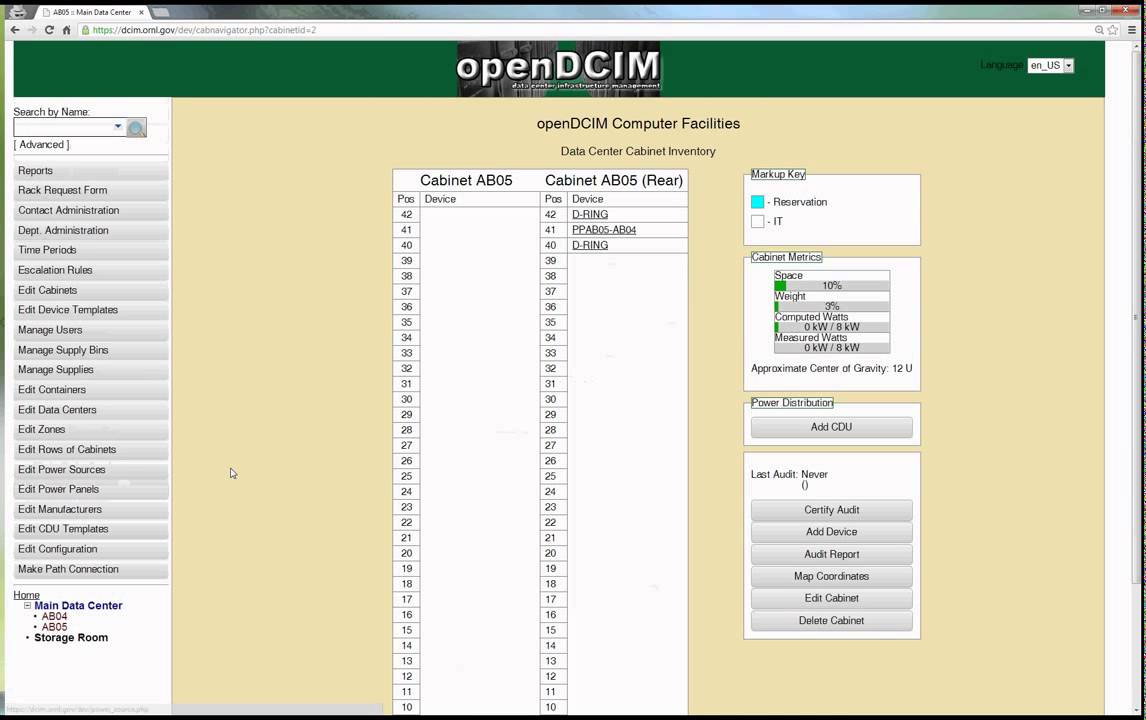Click the Edit Cabinet button
1146x720 pixels.
click(832, 598)
